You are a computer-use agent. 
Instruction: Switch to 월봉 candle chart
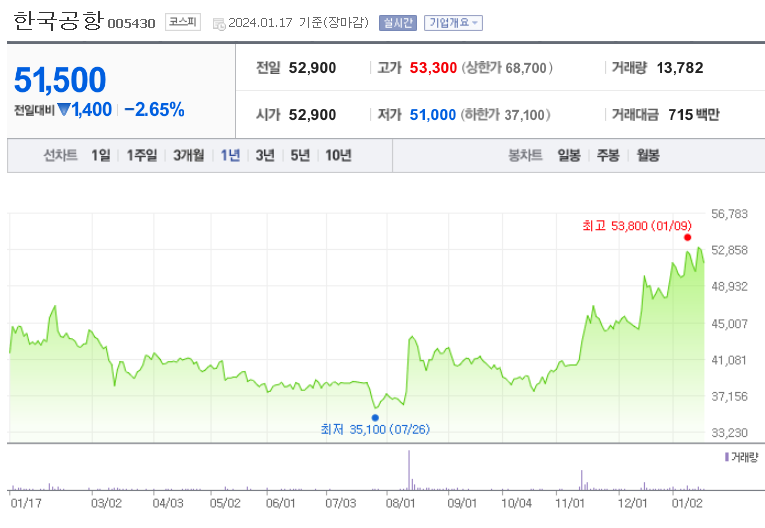pos(648,156)
